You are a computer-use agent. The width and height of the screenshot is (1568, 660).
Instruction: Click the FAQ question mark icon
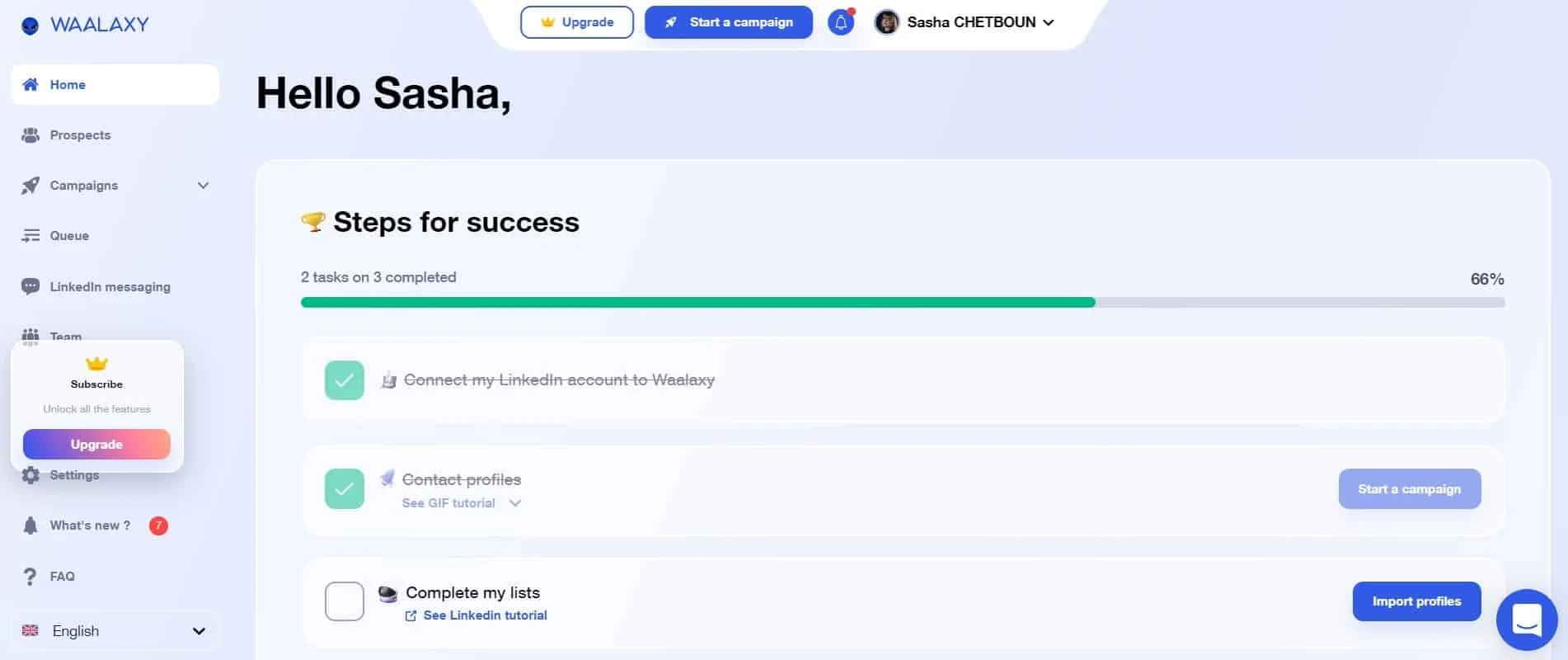point(31,576)
